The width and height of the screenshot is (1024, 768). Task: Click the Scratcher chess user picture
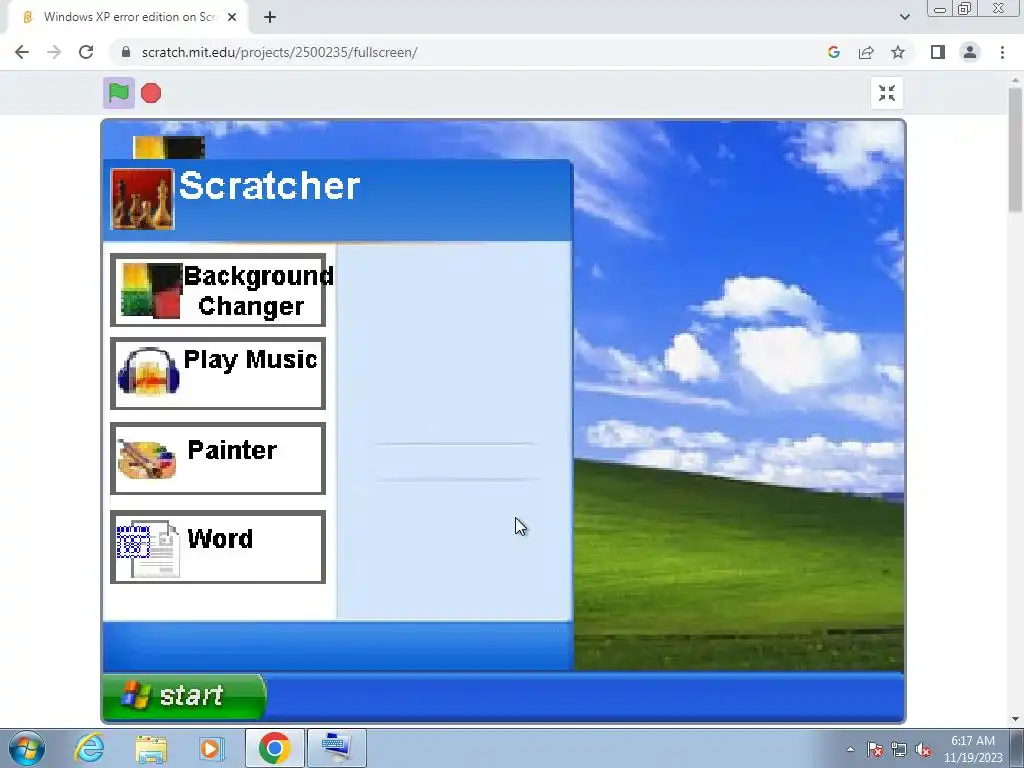[x=142, y=199]
